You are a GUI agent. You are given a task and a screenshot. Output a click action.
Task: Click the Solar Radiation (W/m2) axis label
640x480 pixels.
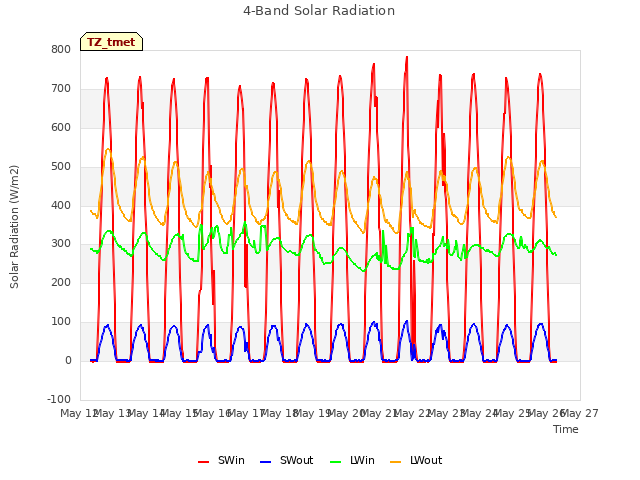pos(14,227)
